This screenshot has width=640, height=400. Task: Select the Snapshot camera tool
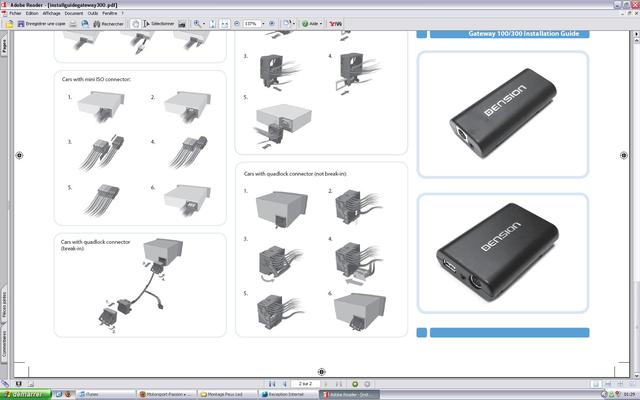[x=182, y=24]
